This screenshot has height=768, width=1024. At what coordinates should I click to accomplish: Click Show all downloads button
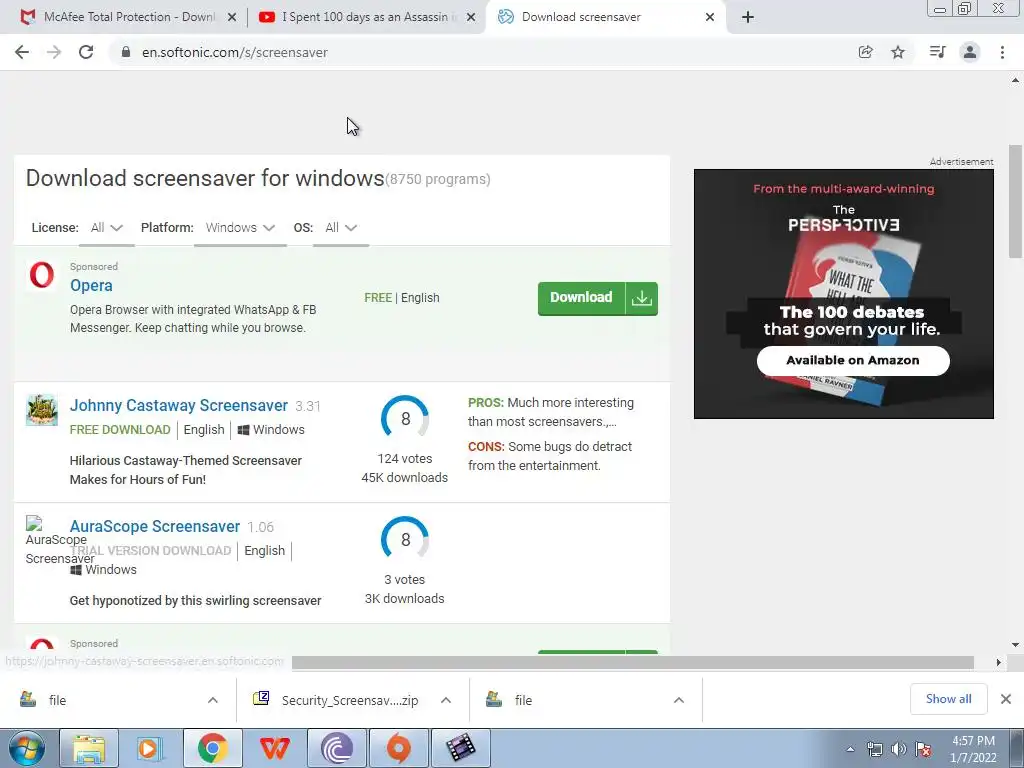click(948, 699)
